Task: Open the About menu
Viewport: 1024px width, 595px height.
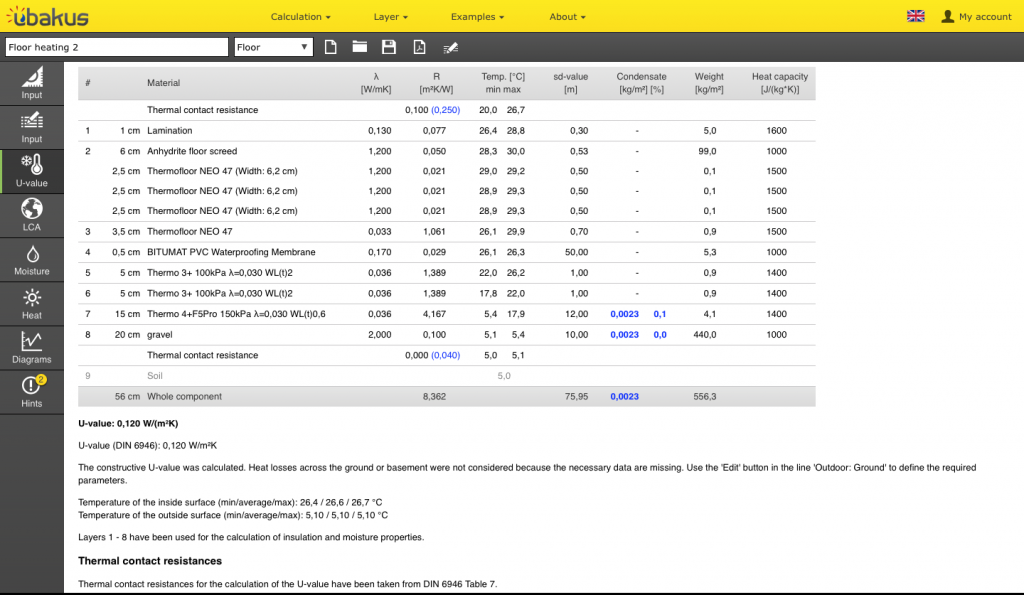Action: click(x=567, y=17)
